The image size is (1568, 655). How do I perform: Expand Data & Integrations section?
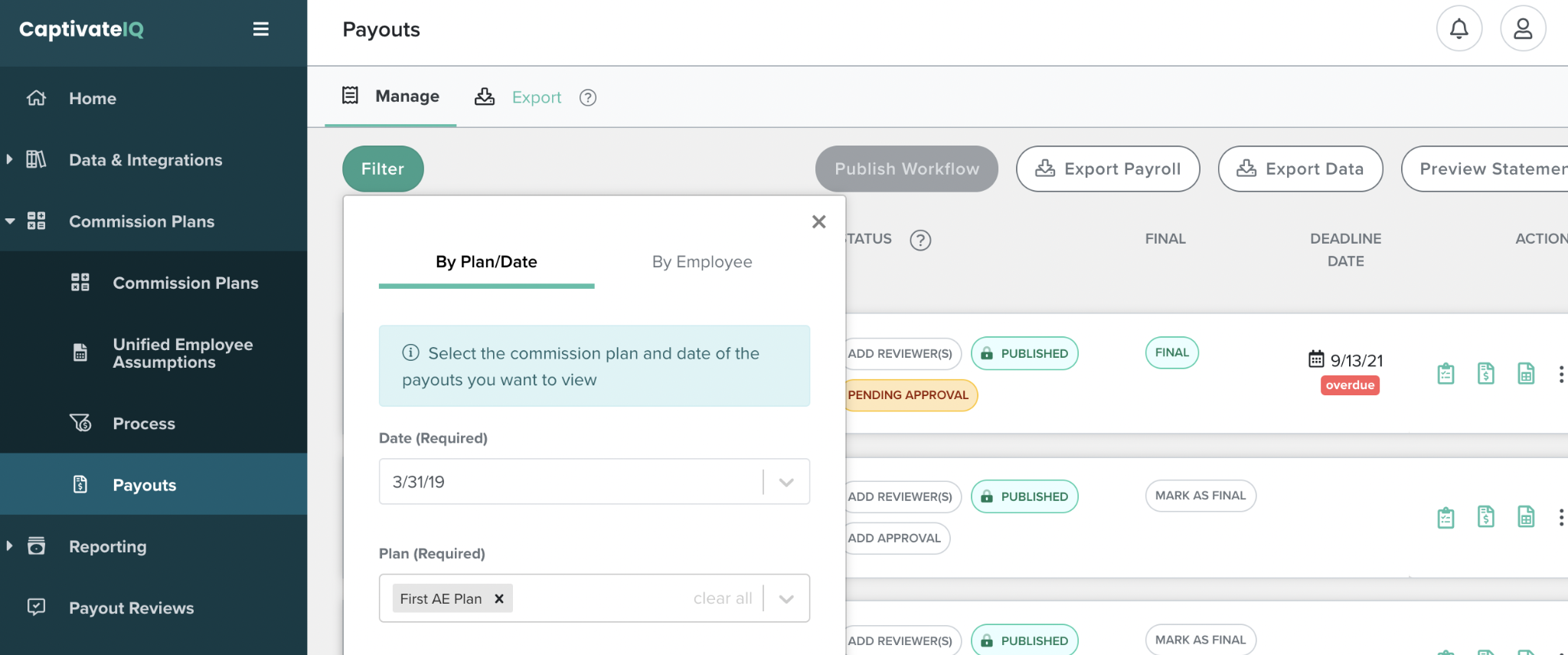[x=9, y=159]
